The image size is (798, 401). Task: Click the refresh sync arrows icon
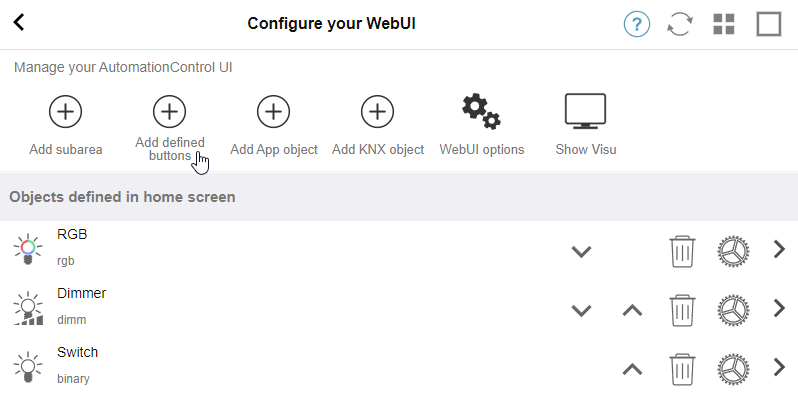[x=680, y=24]
